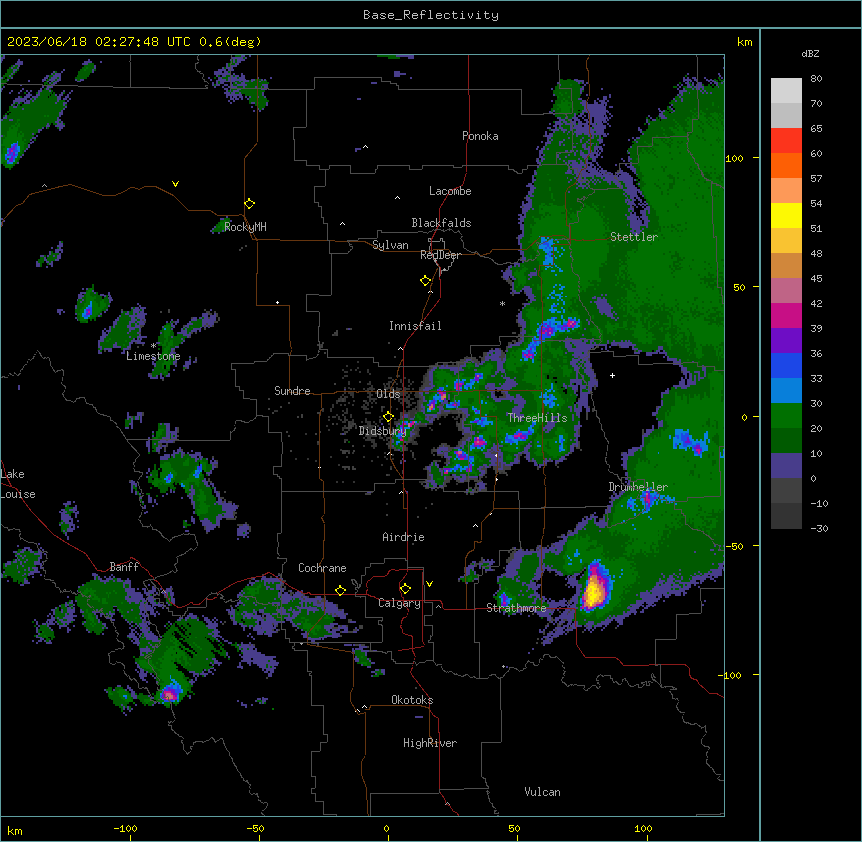Click the RedDeer city label
The height and width of the screenshot is (842, 862).
[440, 255]
